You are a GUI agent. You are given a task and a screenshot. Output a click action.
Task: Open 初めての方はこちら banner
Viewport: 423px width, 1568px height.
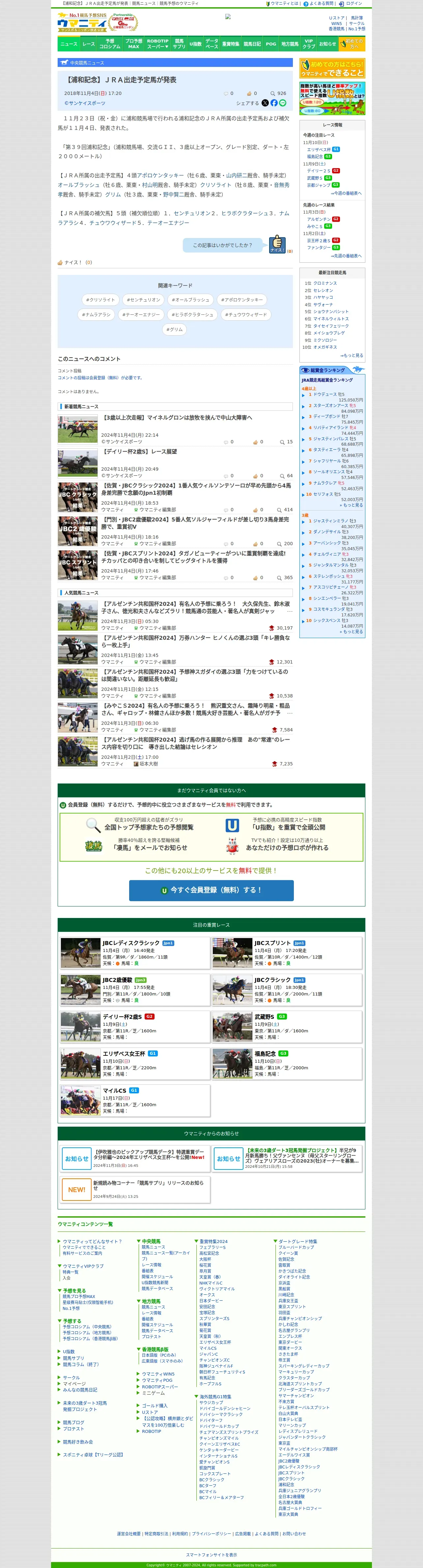coord(332,68)
